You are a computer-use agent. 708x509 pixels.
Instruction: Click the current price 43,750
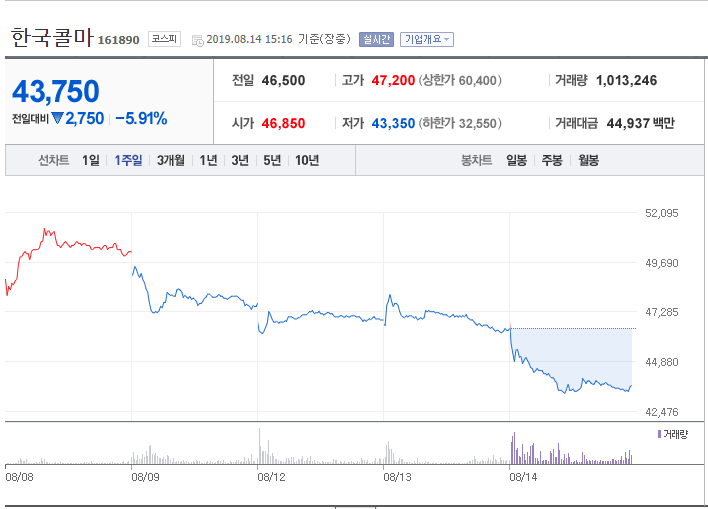click(56, 91)
